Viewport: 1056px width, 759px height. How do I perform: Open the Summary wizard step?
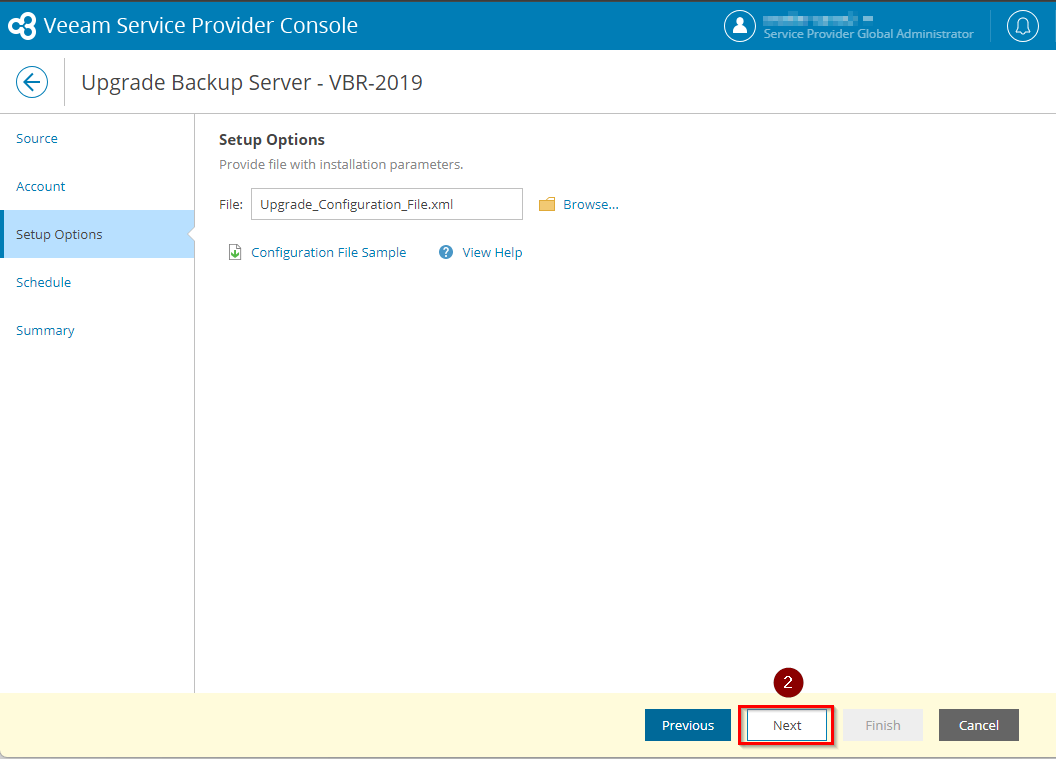(x=45, y=331)
